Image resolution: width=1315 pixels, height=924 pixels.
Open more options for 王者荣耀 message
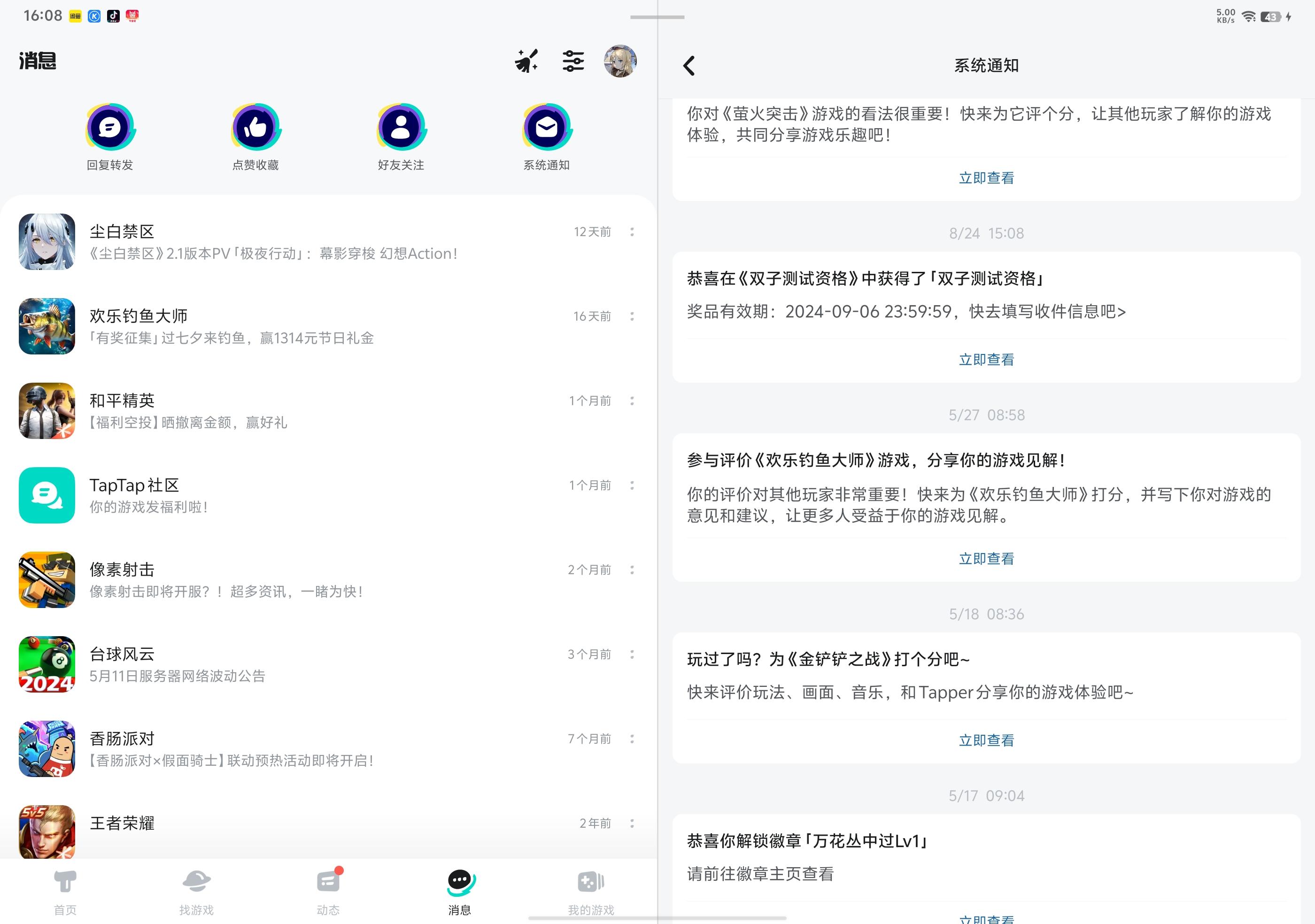click(632, 823)
